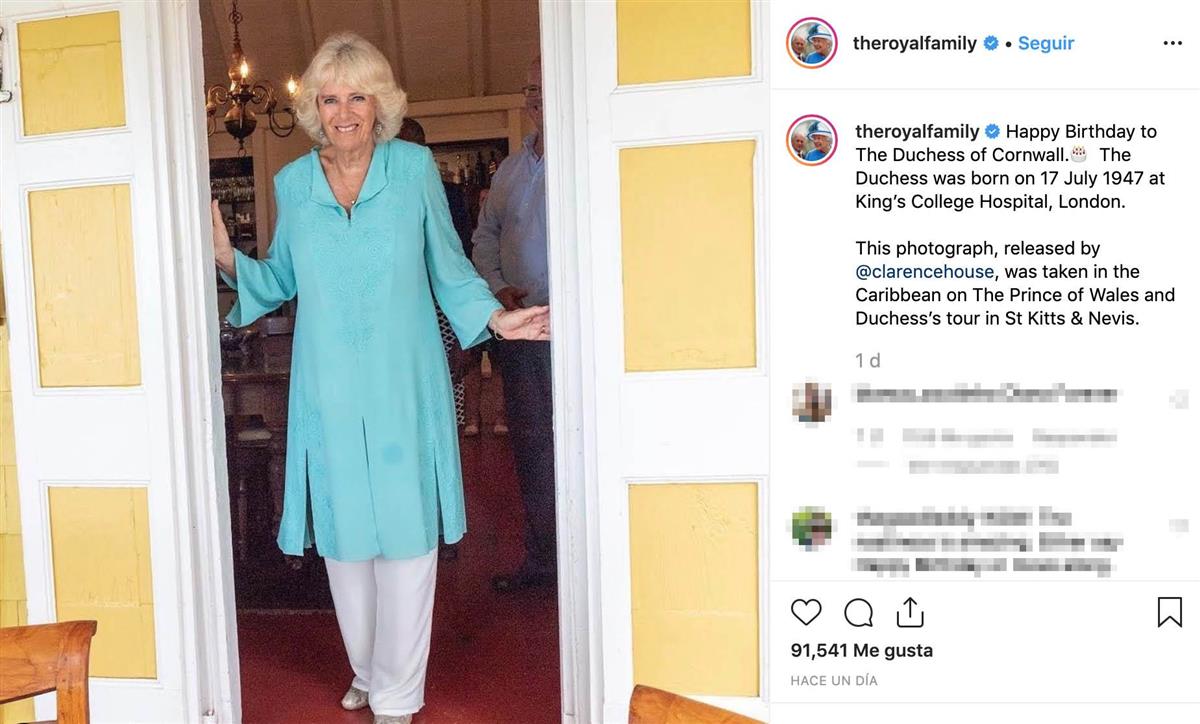
Task: View the 91,541 Me gusta likes list
Action: [x=862, y=650]
